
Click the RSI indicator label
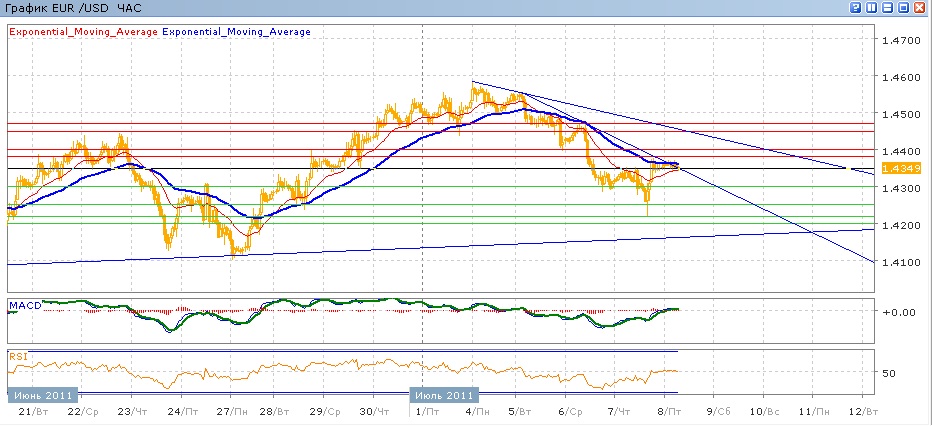click(17, 356)
